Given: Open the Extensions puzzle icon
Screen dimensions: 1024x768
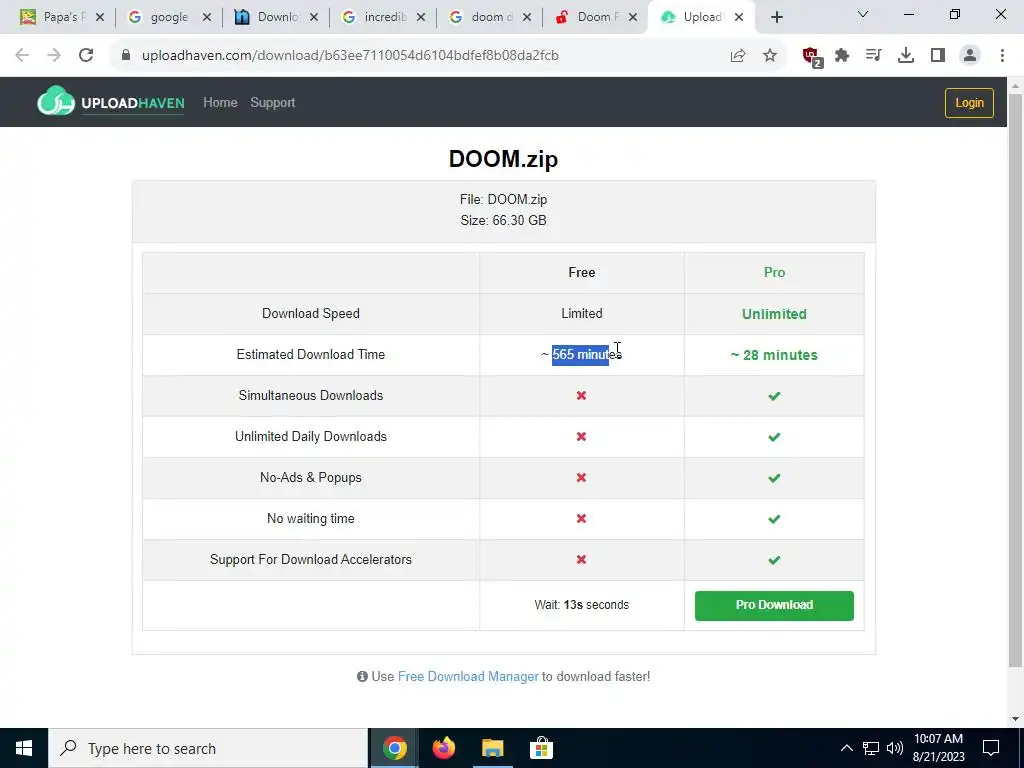Looking at the screenshot, I should point(842,56).
